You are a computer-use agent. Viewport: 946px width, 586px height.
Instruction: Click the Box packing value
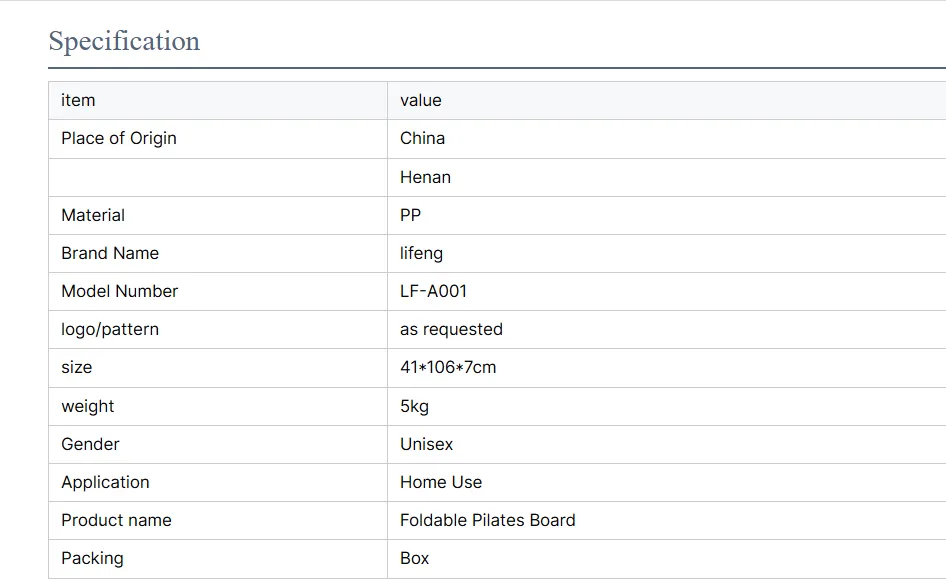point(414,558)
